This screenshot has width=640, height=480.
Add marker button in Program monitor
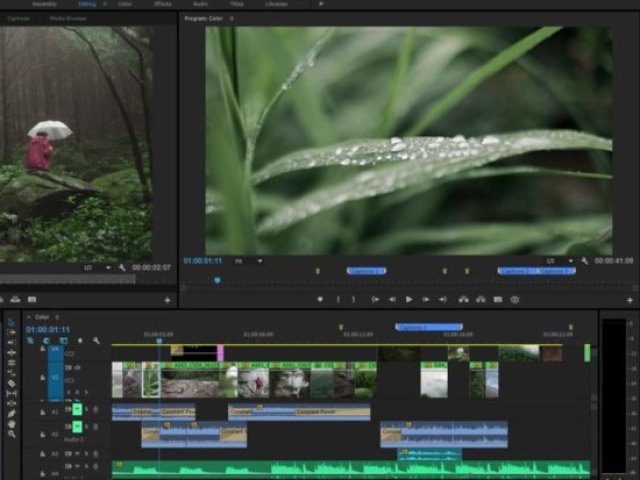point(320,300)
